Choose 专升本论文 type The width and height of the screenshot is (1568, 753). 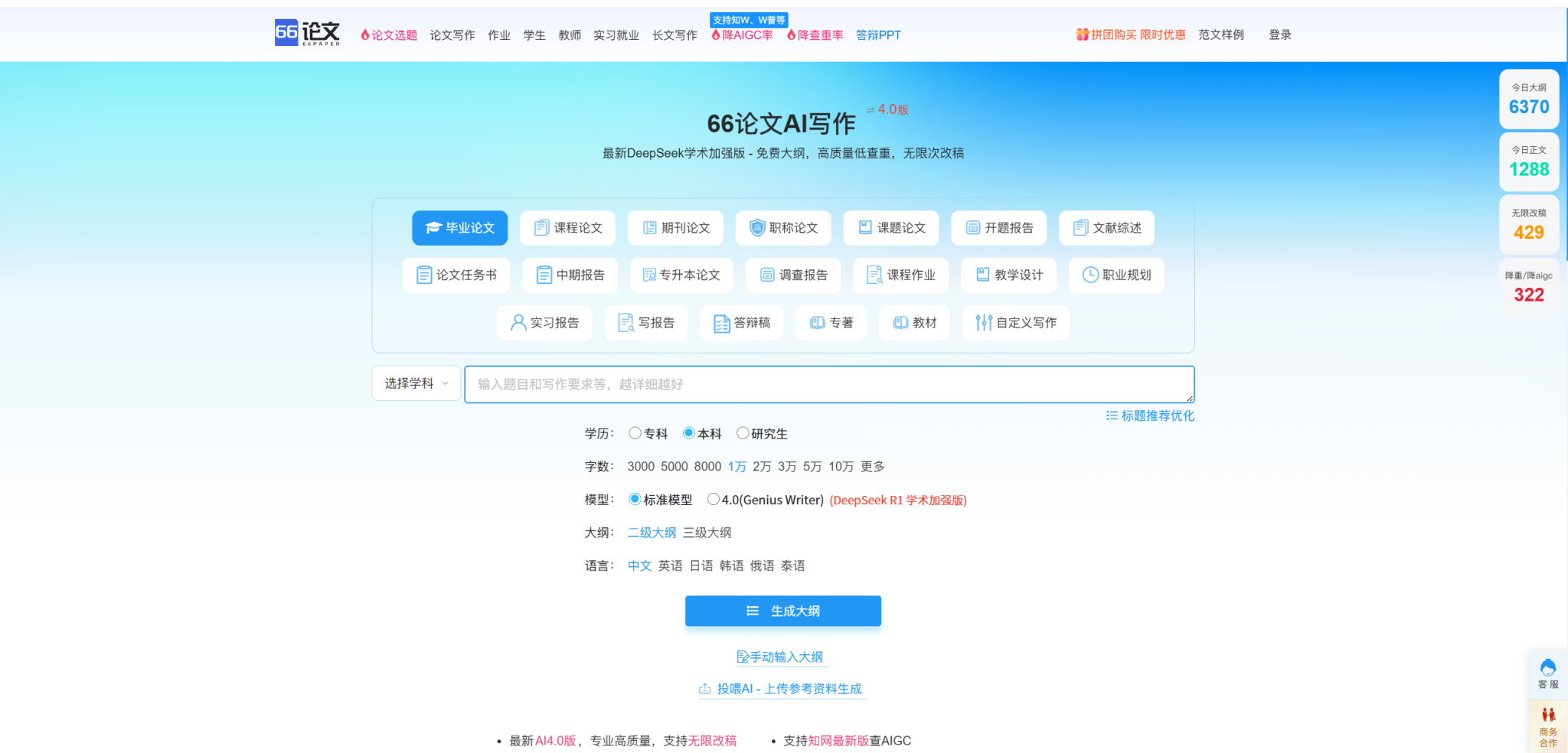681,275
